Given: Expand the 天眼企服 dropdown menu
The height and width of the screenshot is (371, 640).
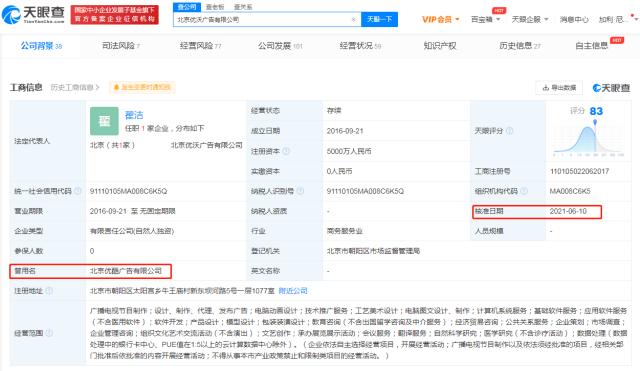Looking at the screenshot, I should (529, 19).
